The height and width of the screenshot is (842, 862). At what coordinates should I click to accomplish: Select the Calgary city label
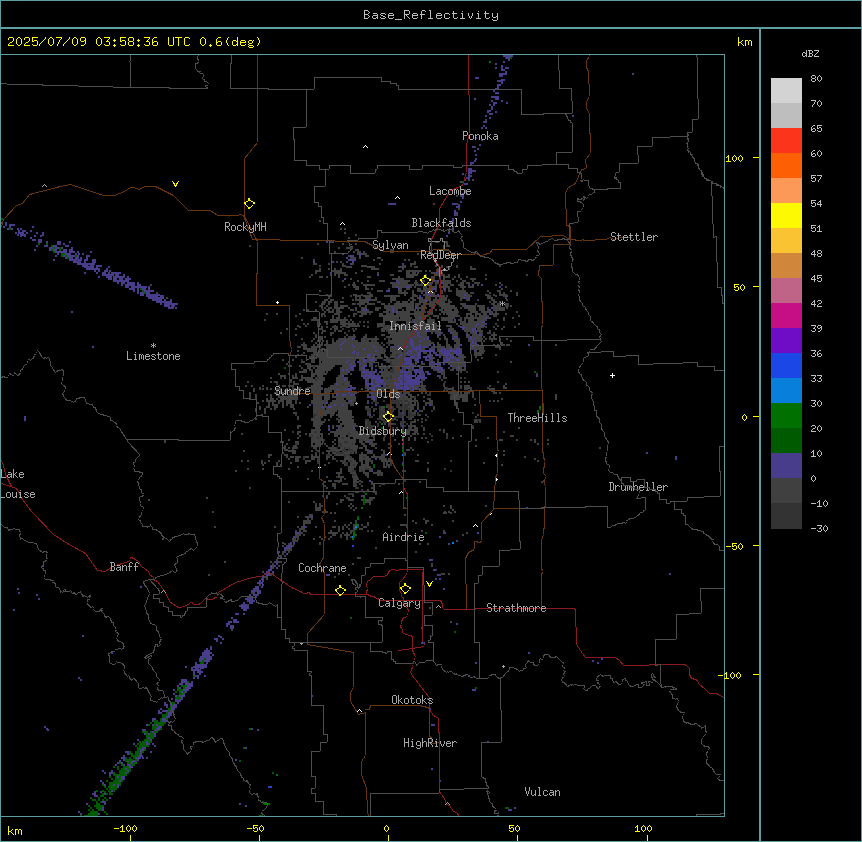point(400,603)
